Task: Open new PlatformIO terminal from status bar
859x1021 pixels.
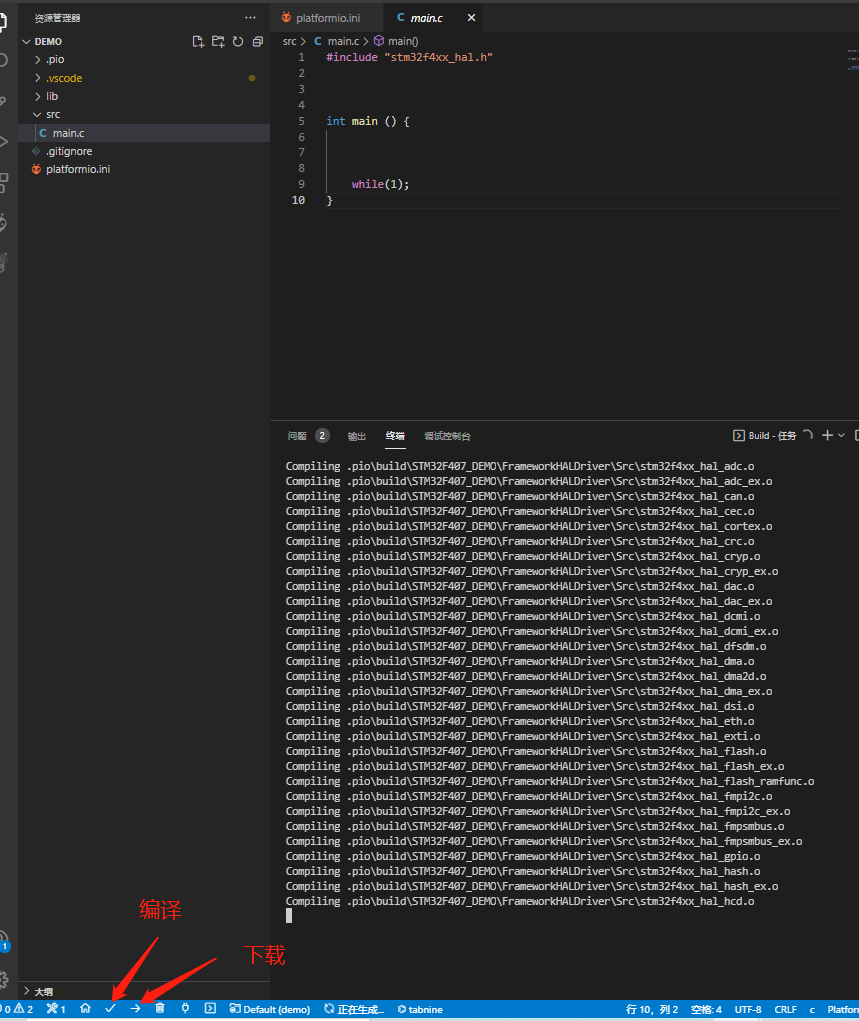Action: (x=210, y=1009)
